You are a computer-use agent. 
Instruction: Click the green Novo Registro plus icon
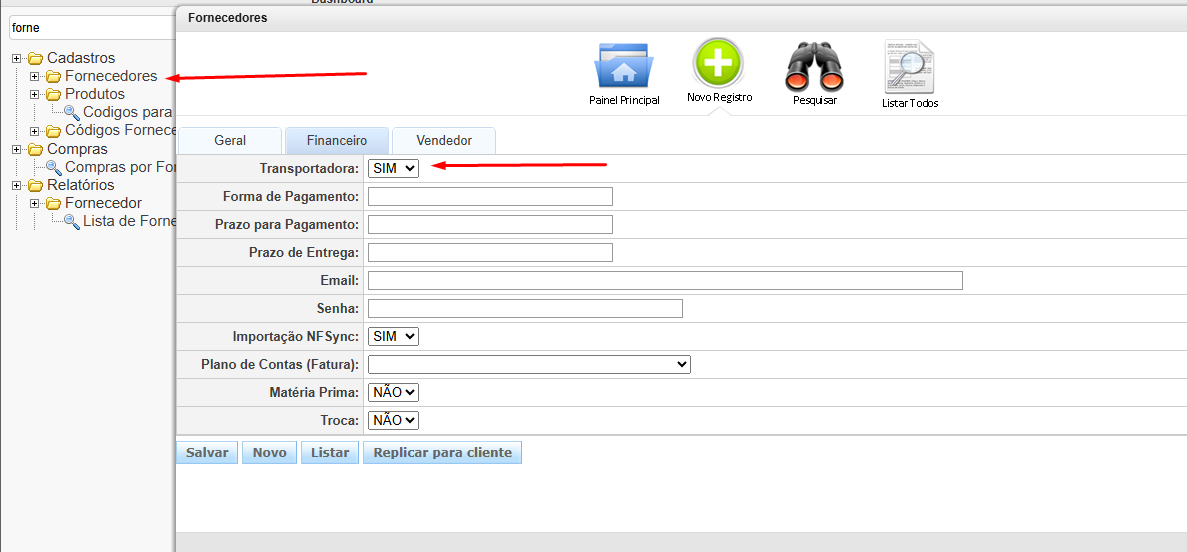[x=718, y=63]
